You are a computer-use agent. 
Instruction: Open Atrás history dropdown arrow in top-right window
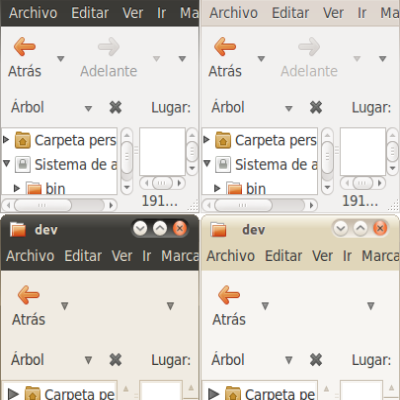(261, 59)
